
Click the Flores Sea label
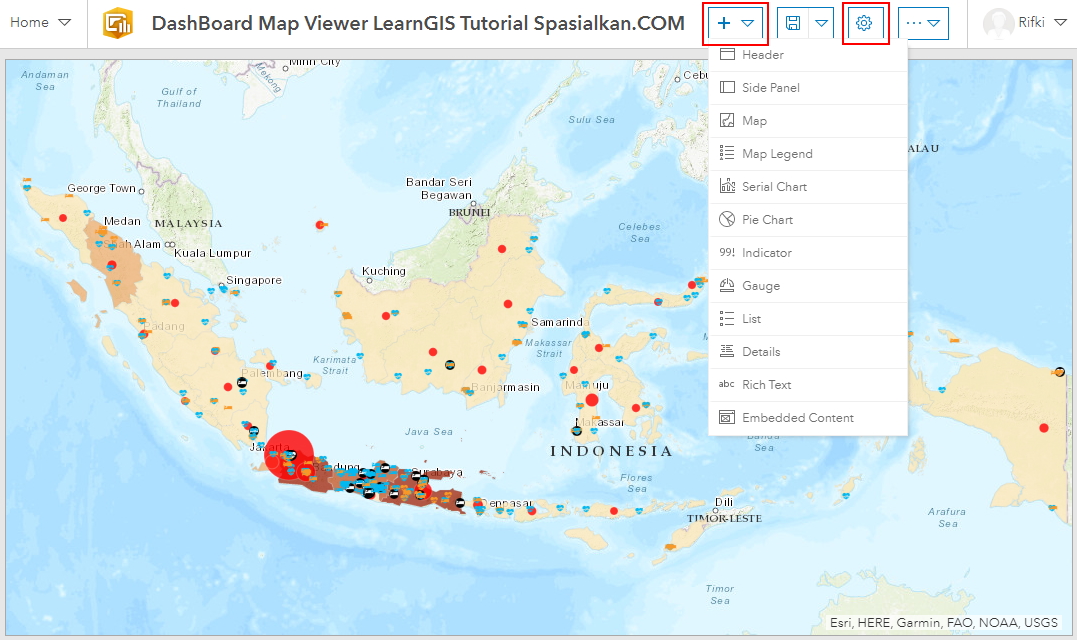pos(637,483)
